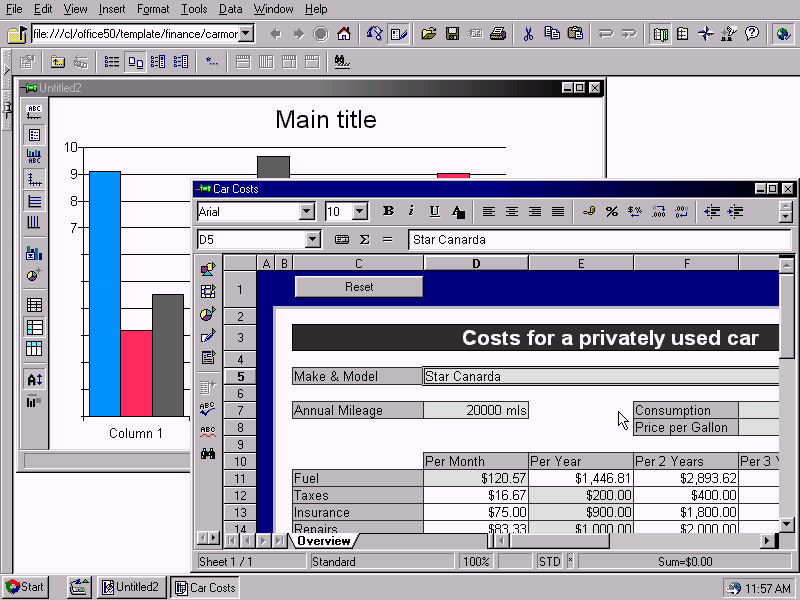This screenshot has width=800, height=600.
Task: Click the Find (binoculars) icon in Car Costs toolbar
Action: [x=208, y=453]
